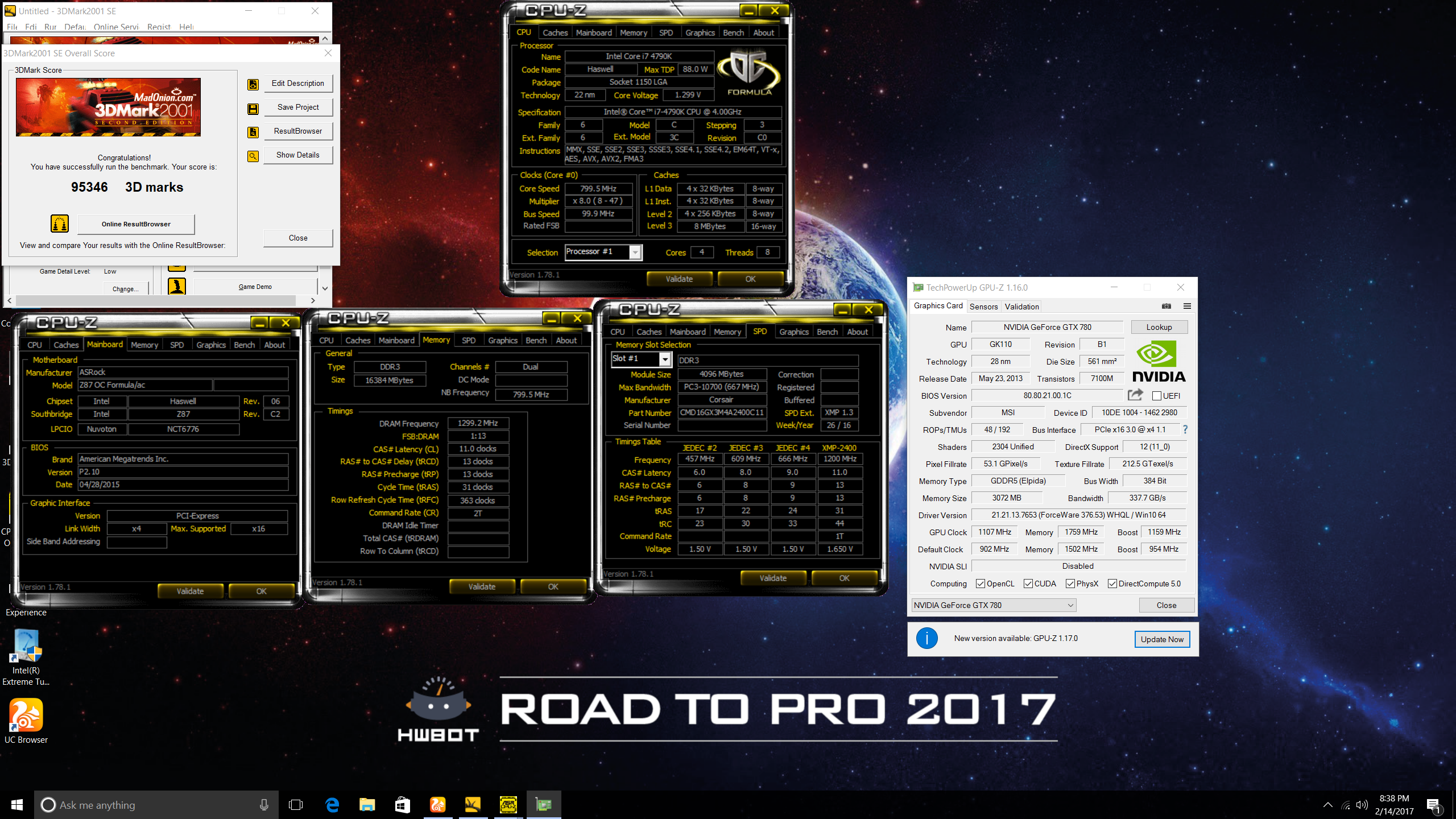Open the Validation tab in GPU-Z
This screenshot has width=1456, height=819.
click(1021, 307)
